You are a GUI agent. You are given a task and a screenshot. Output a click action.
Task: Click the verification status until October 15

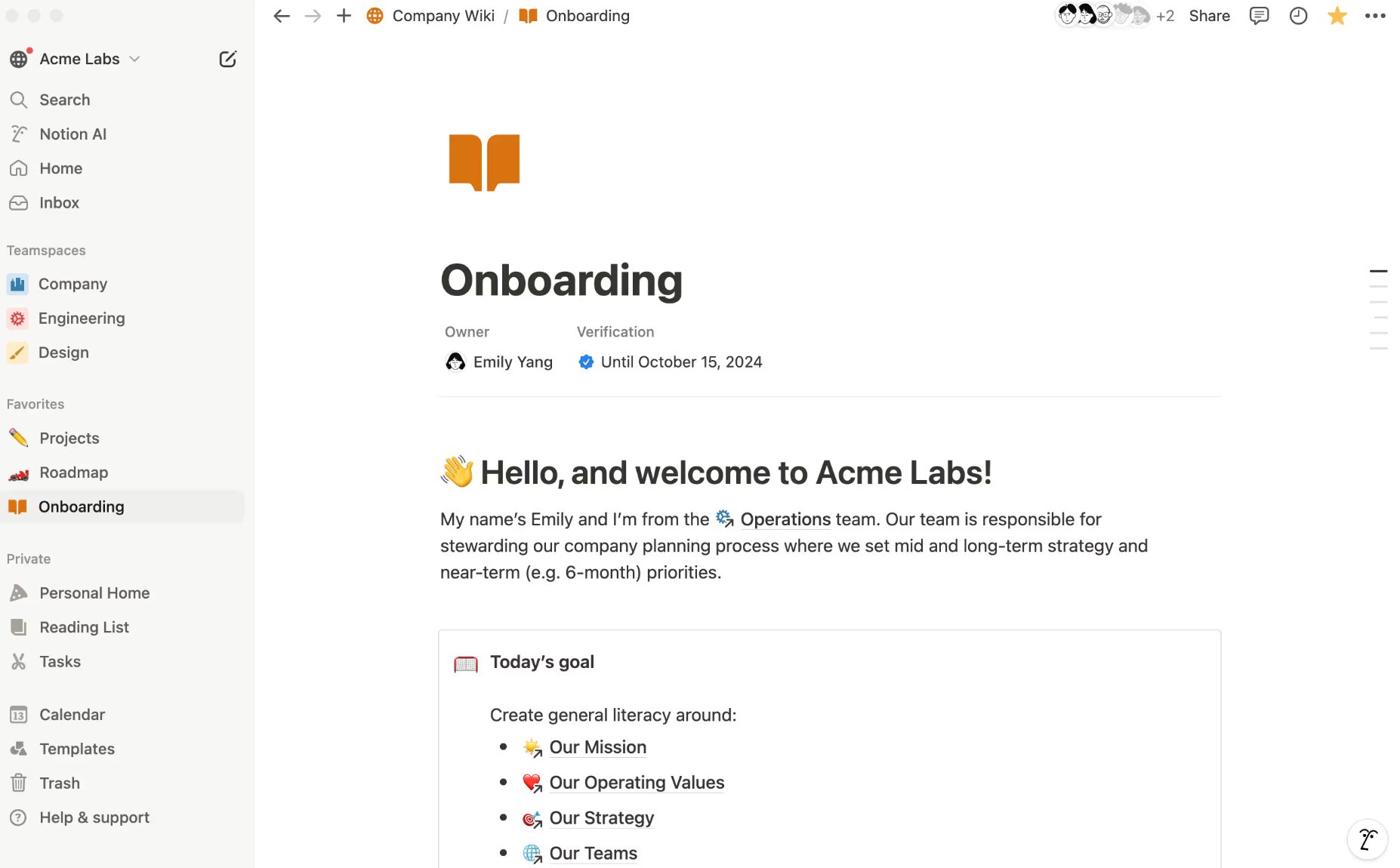680,362
